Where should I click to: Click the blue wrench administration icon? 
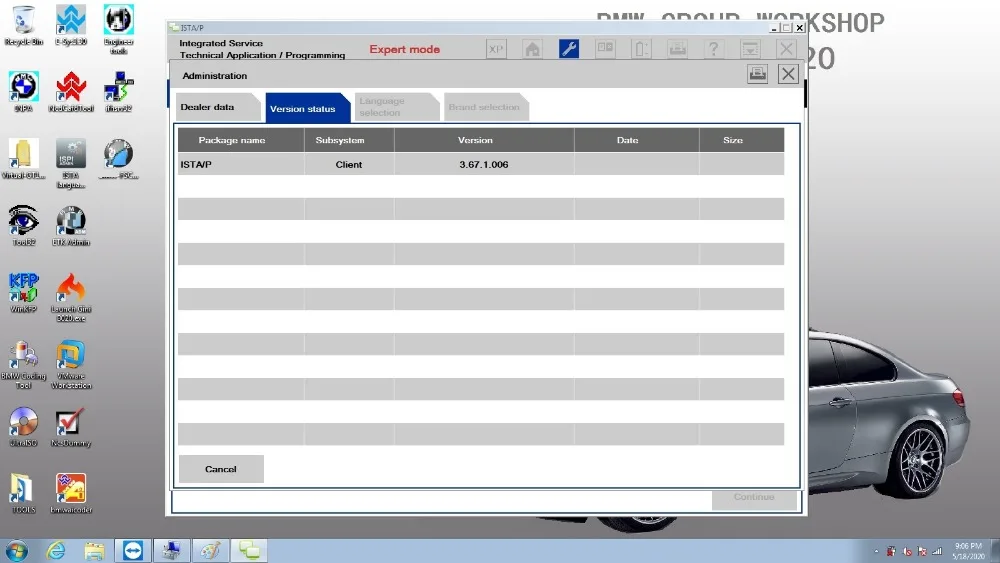coord(568,49)
